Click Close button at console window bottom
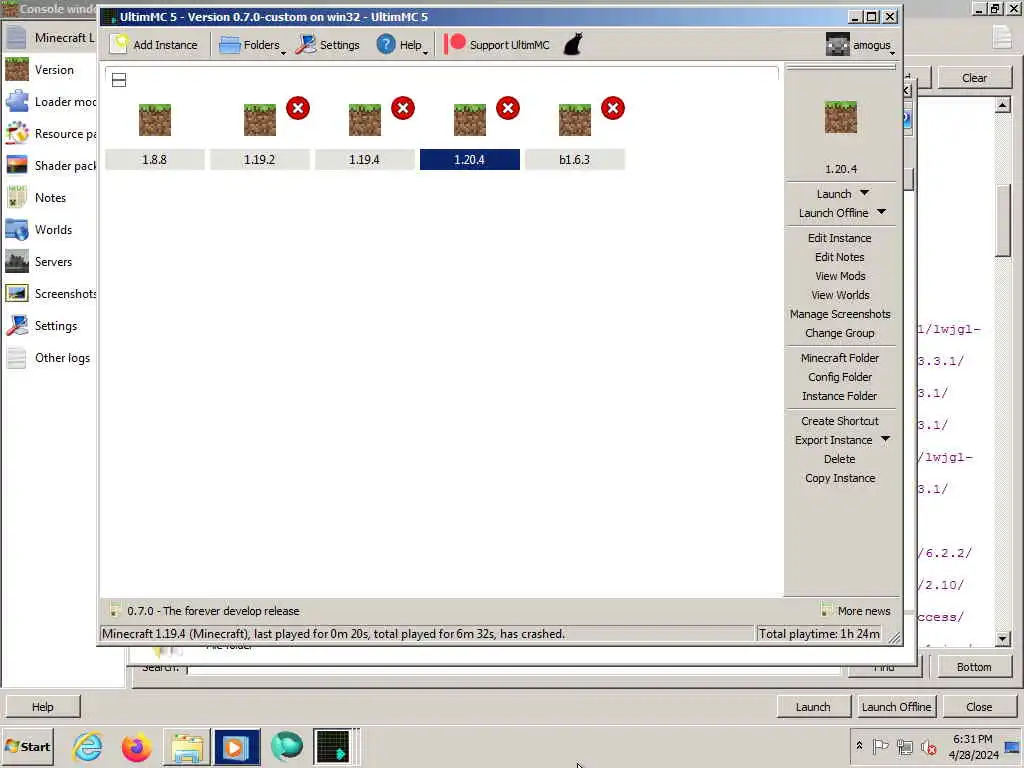Image resolution: width=1024 pixels, height=768 pixels. point(979,707)
